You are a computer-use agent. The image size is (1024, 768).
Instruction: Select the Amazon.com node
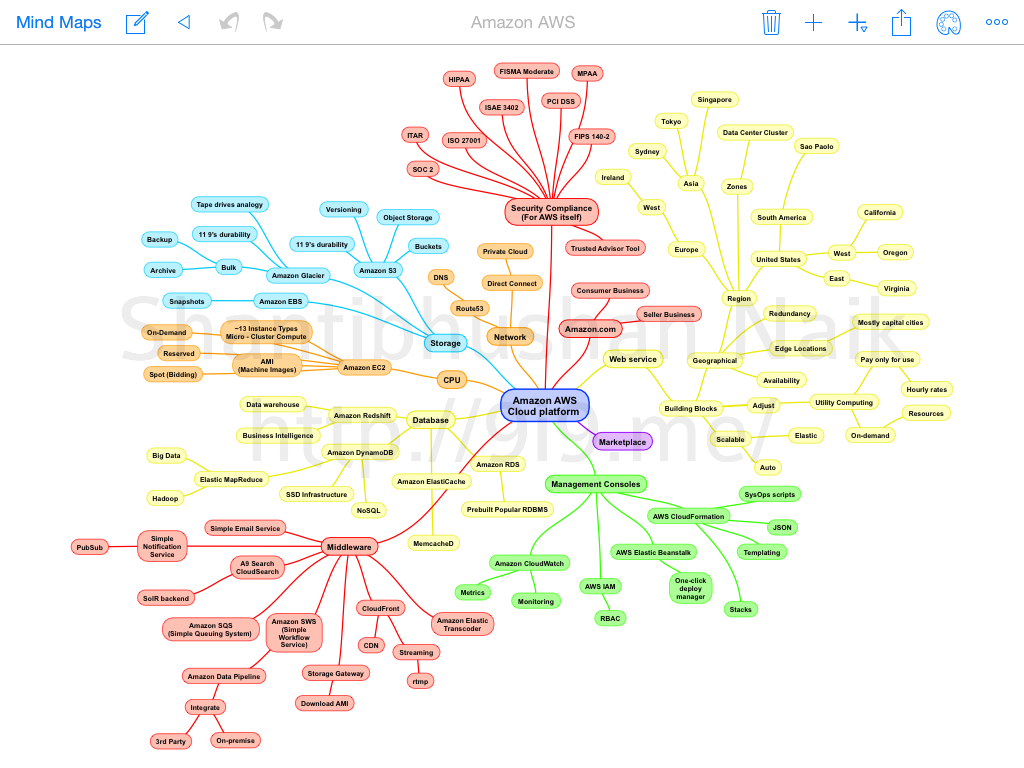pyautogui.click(x=590, y=329)
